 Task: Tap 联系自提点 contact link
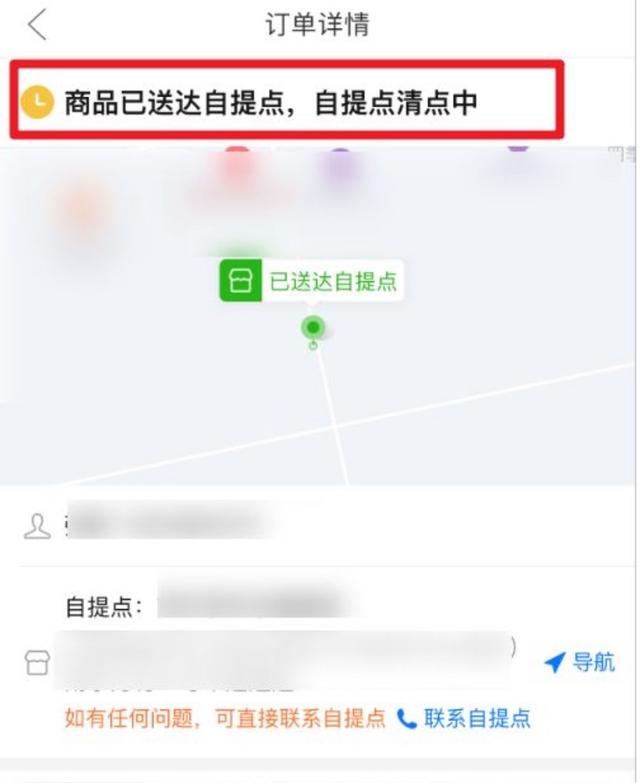[477, 719]
